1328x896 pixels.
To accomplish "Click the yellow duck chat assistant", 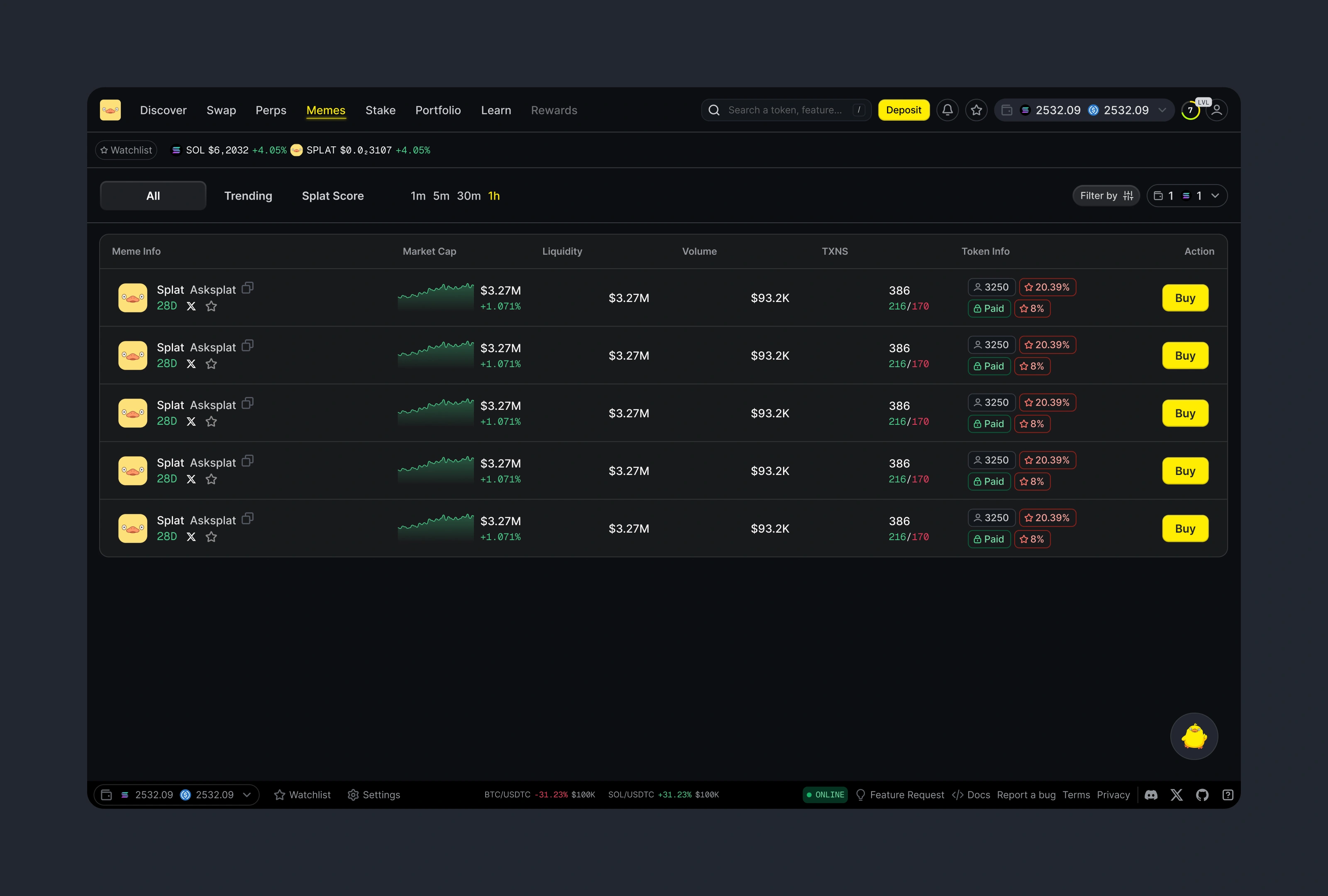I will tap(1194, 736).
